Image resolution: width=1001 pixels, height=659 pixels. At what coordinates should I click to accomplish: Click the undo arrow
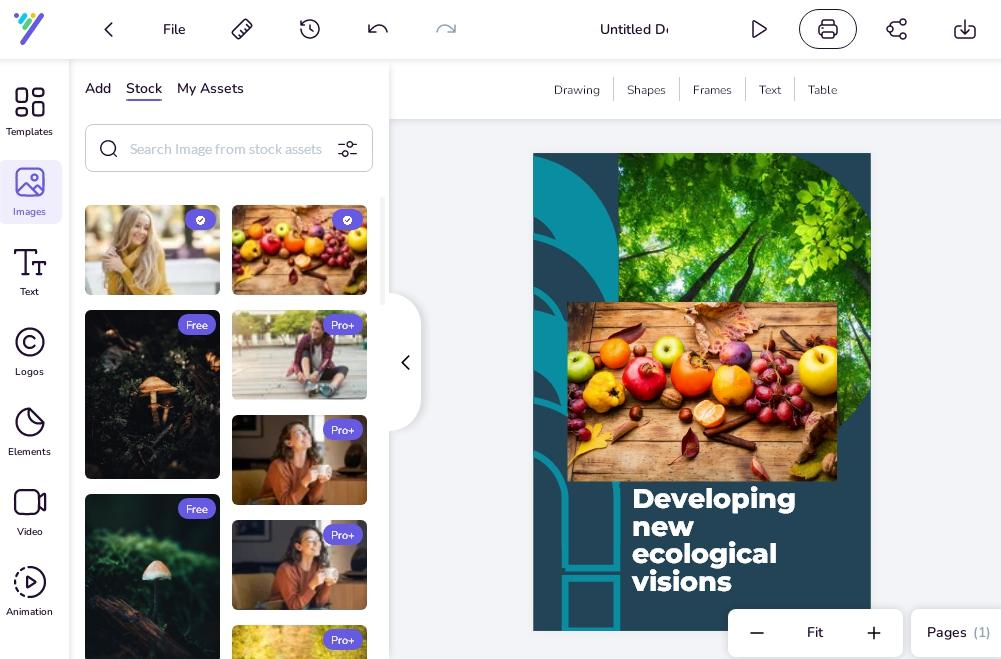[x=378, y=29]
